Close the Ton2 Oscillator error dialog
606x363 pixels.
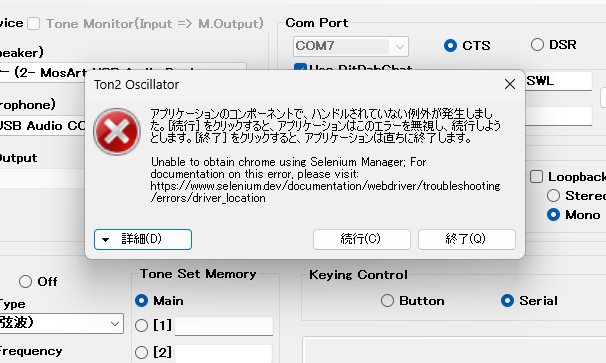[510, 84]
